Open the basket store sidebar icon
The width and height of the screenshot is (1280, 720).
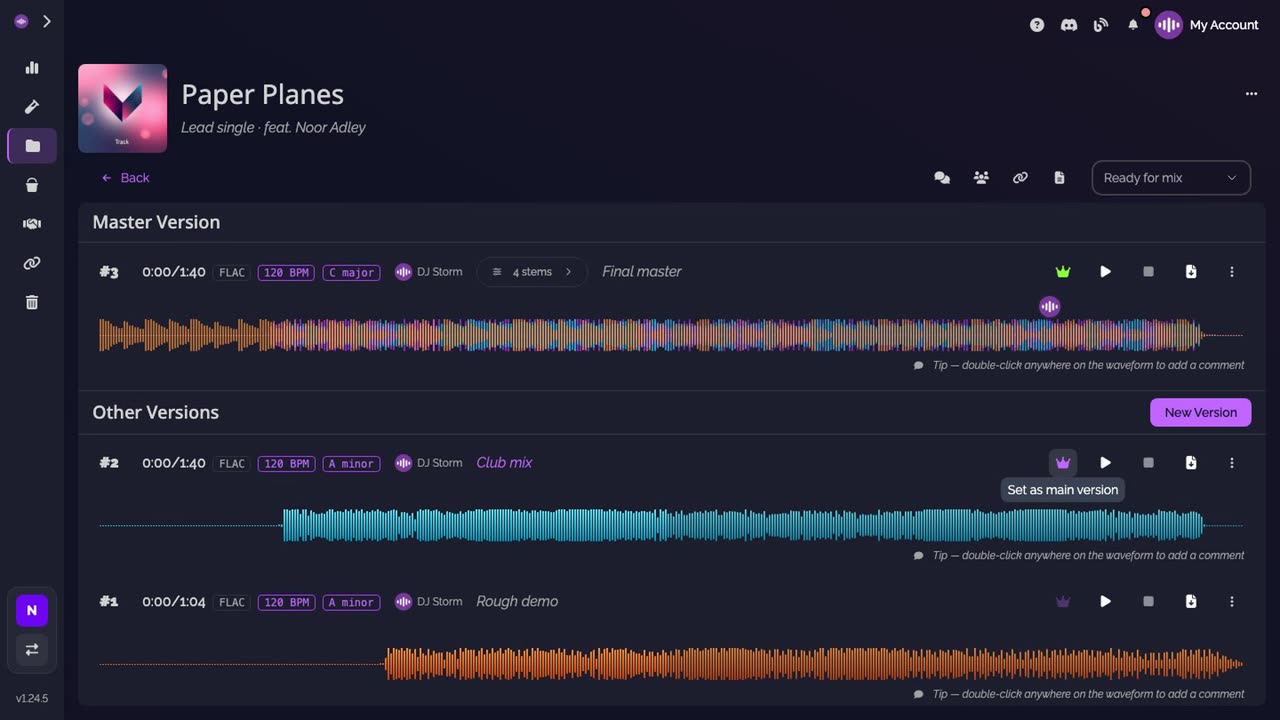coord(32,185)
